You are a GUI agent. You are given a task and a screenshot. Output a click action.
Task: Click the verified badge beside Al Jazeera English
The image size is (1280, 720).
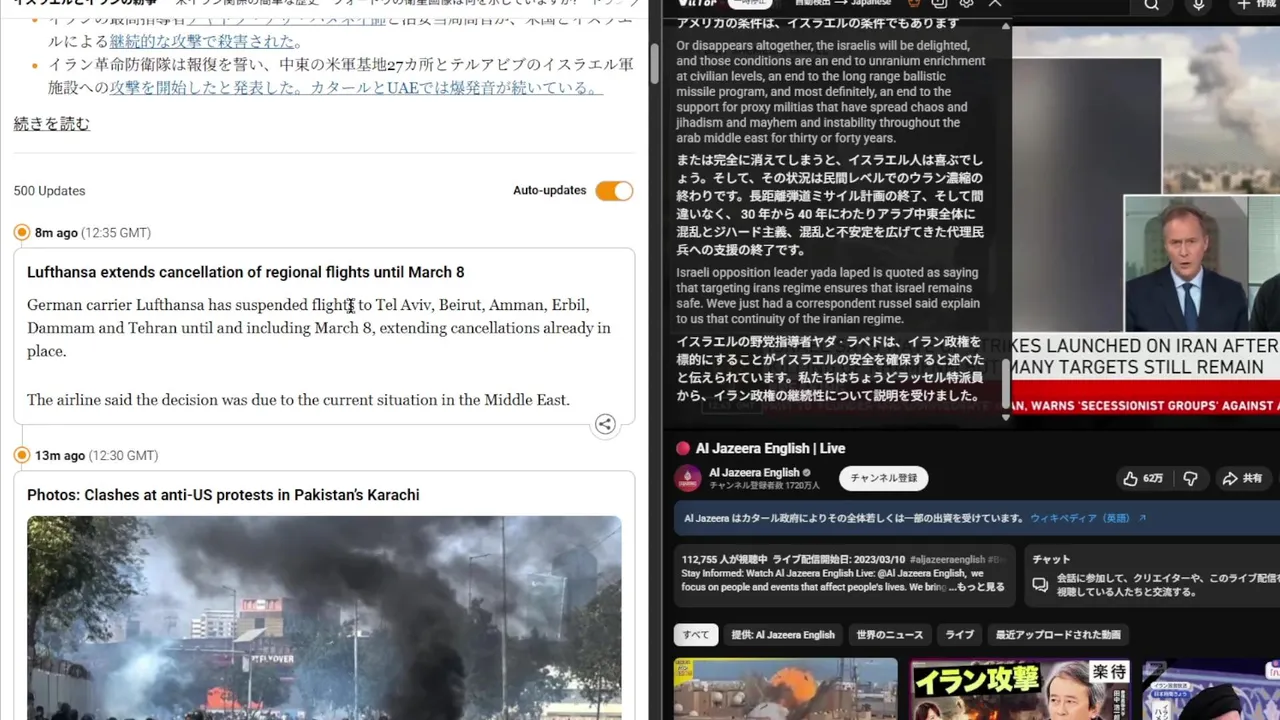click(807, 473)
